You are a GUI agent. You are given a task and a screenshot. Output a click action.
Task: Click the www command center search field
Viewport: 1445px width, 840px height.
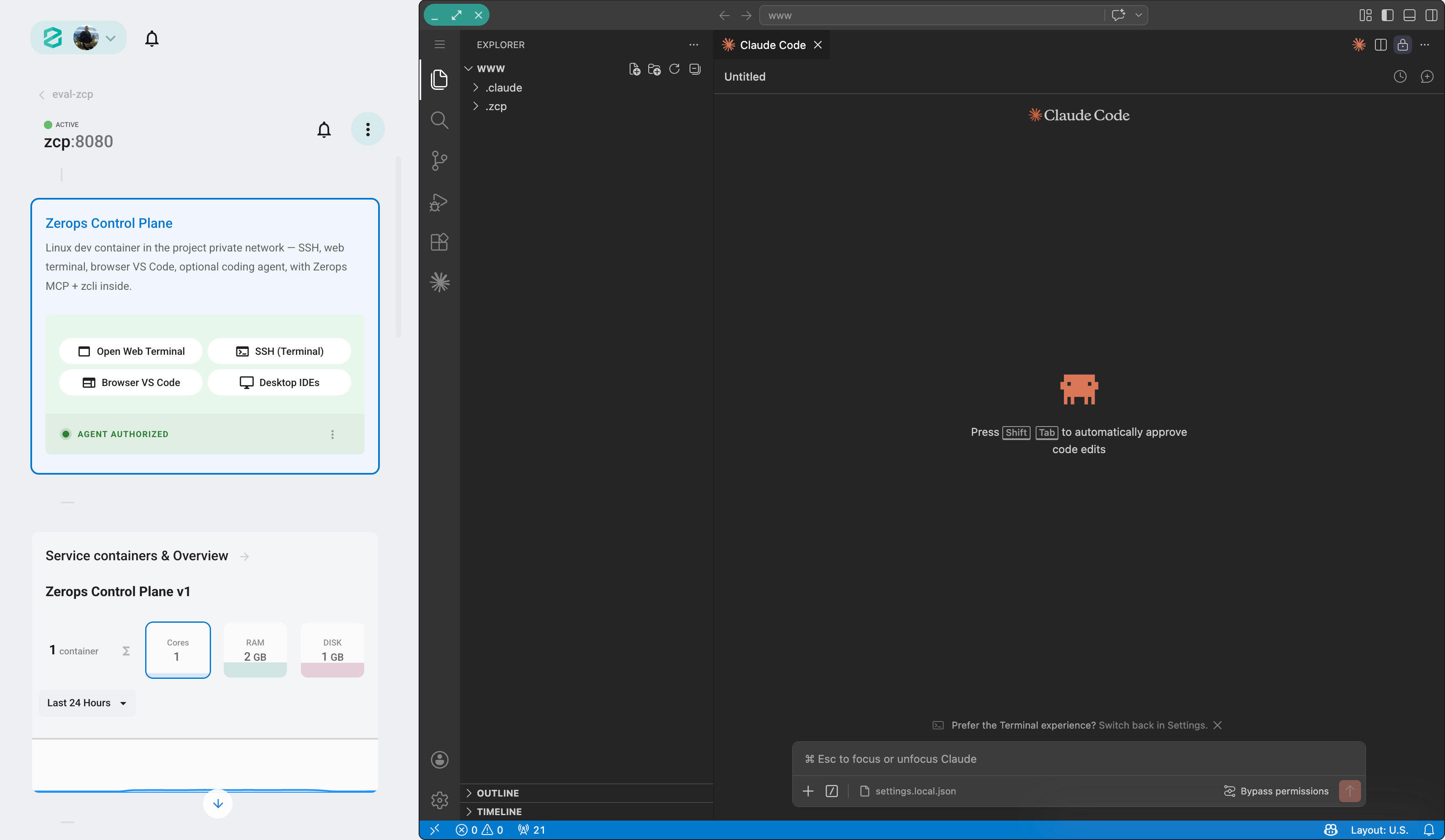tap(932, 16)
